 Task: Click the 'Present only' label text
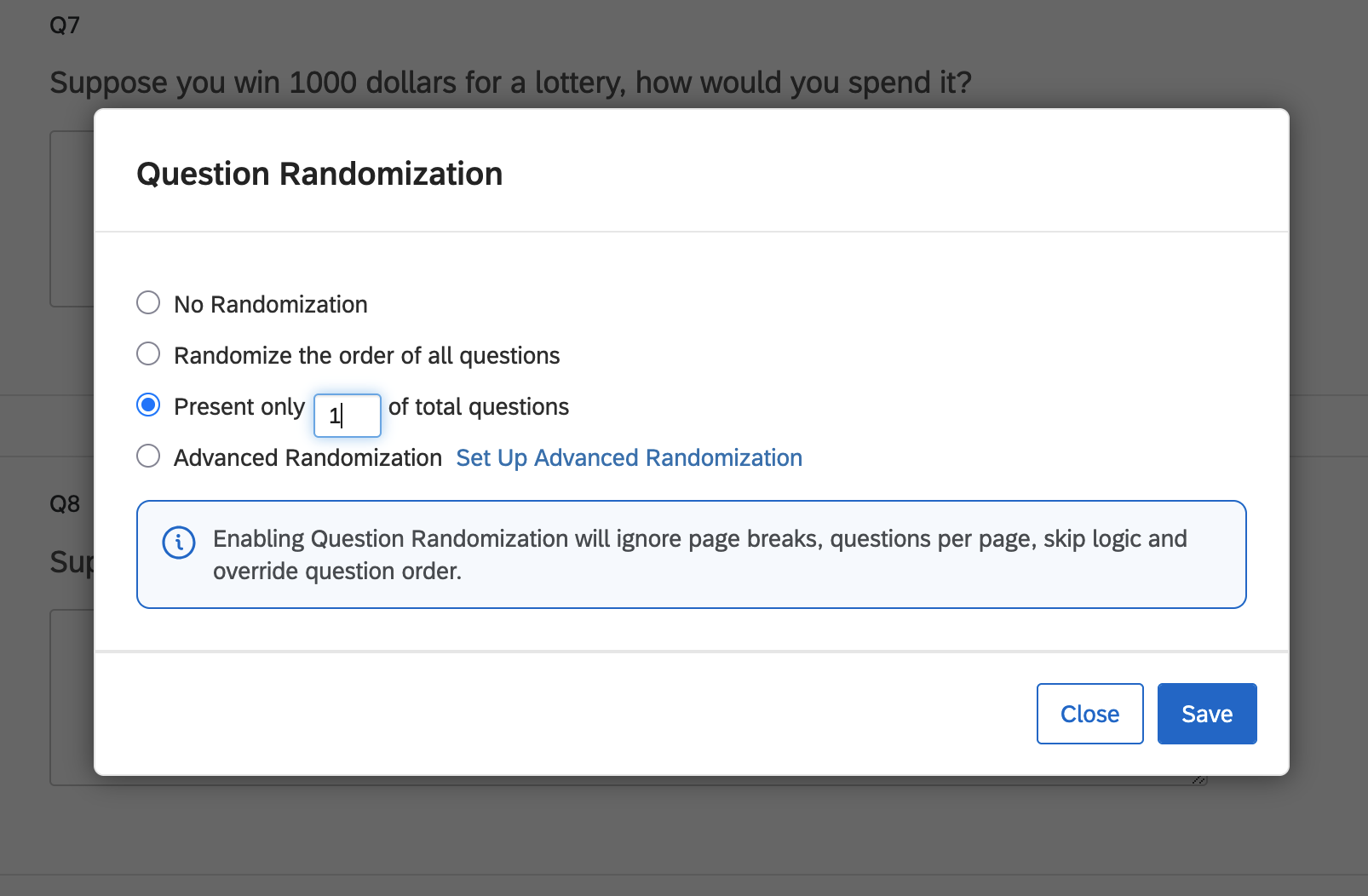239,407
